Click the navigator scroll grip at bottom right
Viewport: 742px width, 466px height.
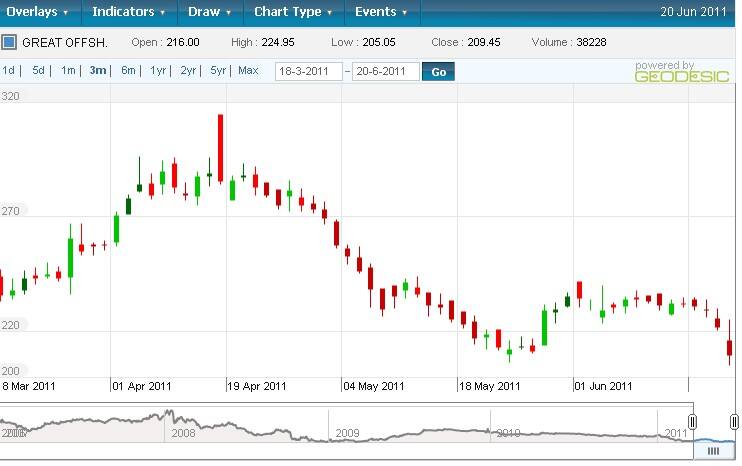[x=714, y=451]
